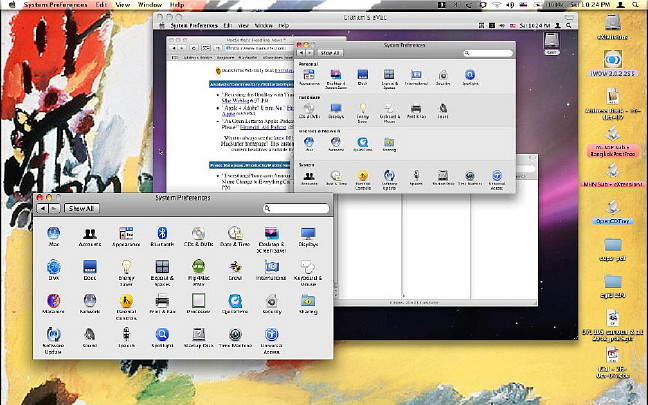Open Parental Controls in front window
This screenshot has height=405, width=648.
[x=126, y=307]
